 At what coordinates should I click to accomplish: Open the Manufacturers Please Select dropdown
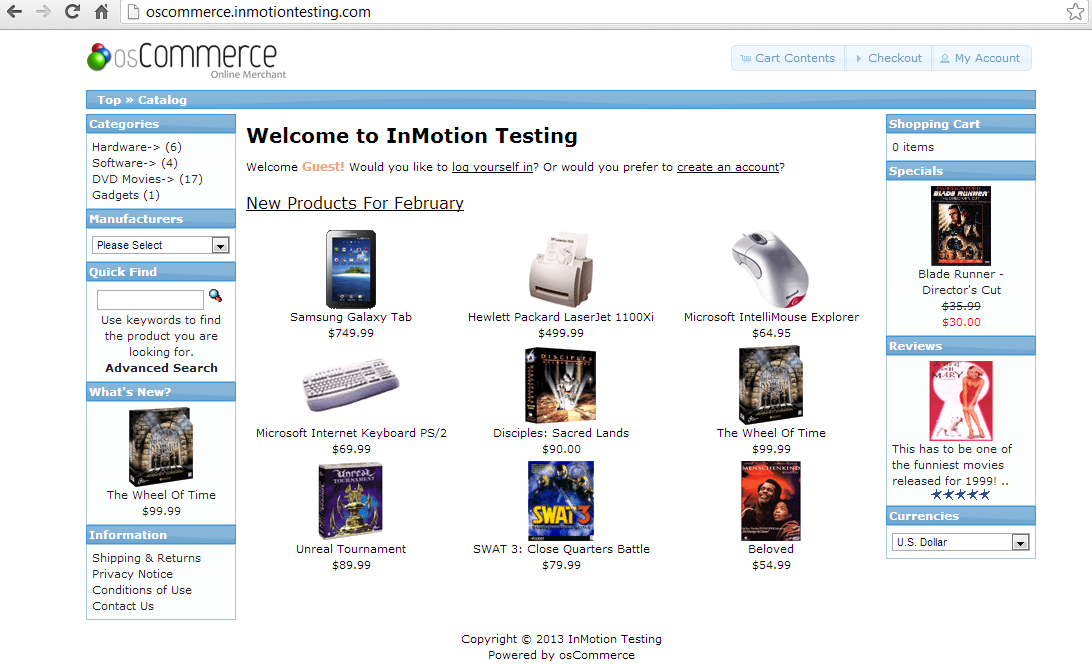click(161, 245)
